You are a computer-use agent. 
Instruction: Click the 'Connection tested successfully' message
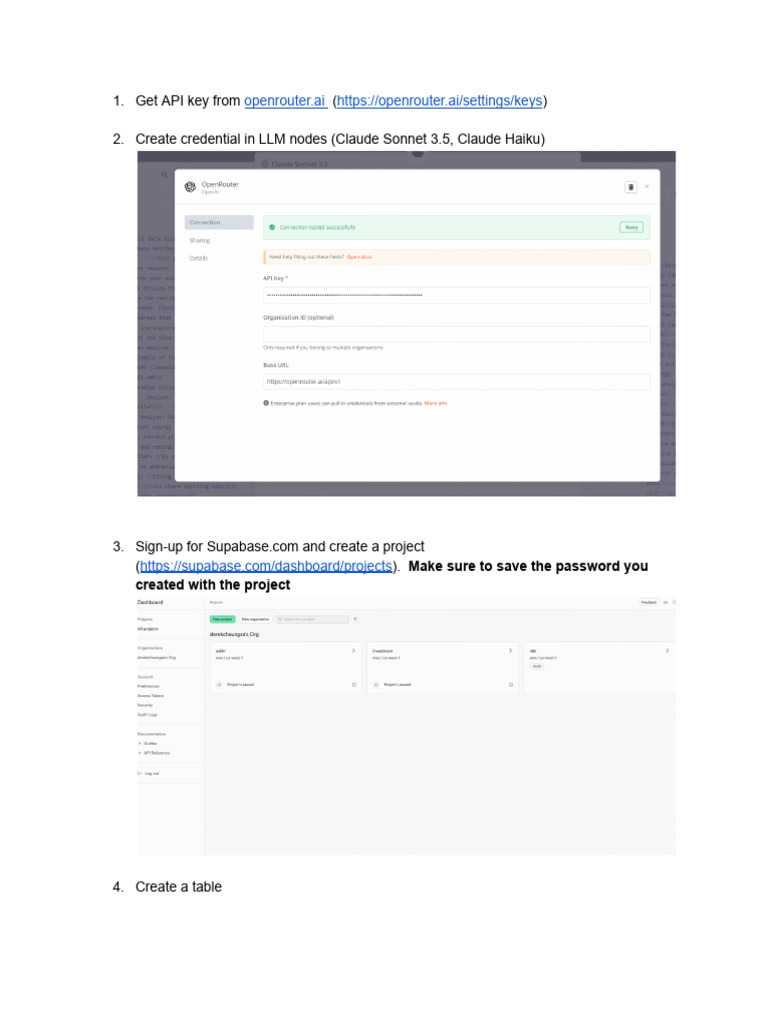click(x=317, y=227)
